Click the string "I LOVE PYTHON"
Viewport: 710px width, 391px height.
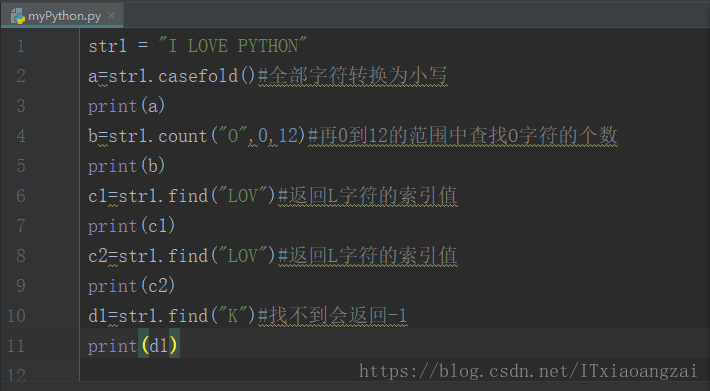point(233,46)
